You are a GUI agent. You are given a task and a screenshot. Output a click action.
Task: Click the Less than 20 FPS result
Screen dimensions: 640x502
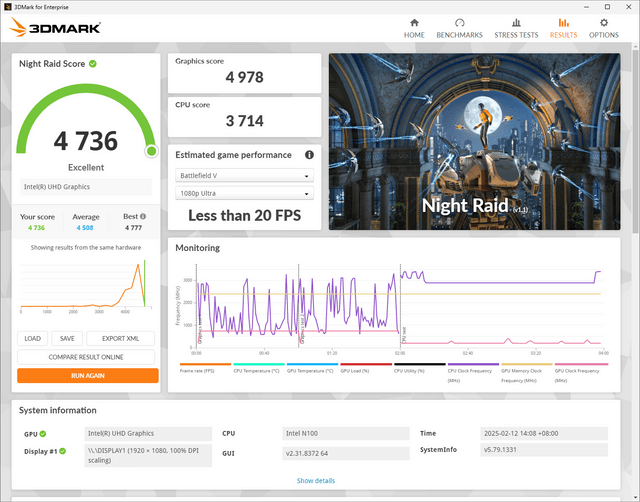click(244, 215)
